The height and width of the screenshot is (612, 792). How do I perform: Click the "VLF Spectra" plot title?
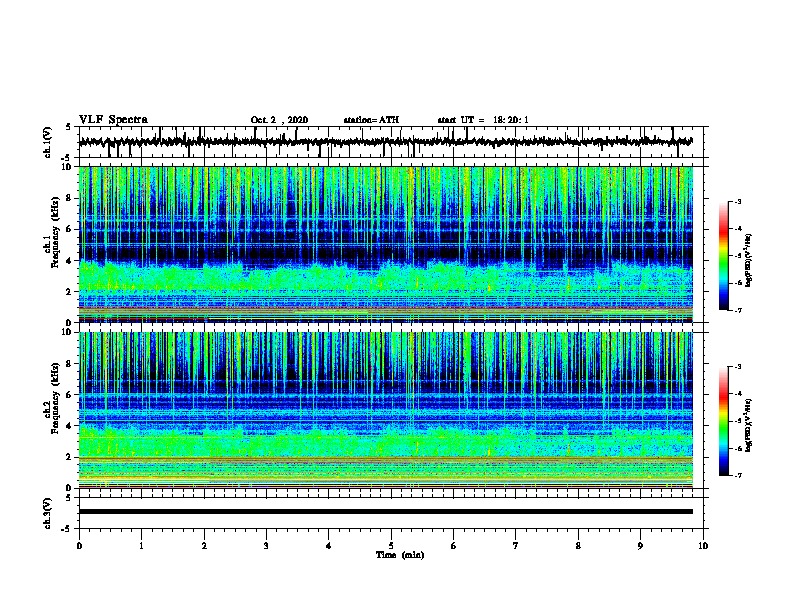113,119
